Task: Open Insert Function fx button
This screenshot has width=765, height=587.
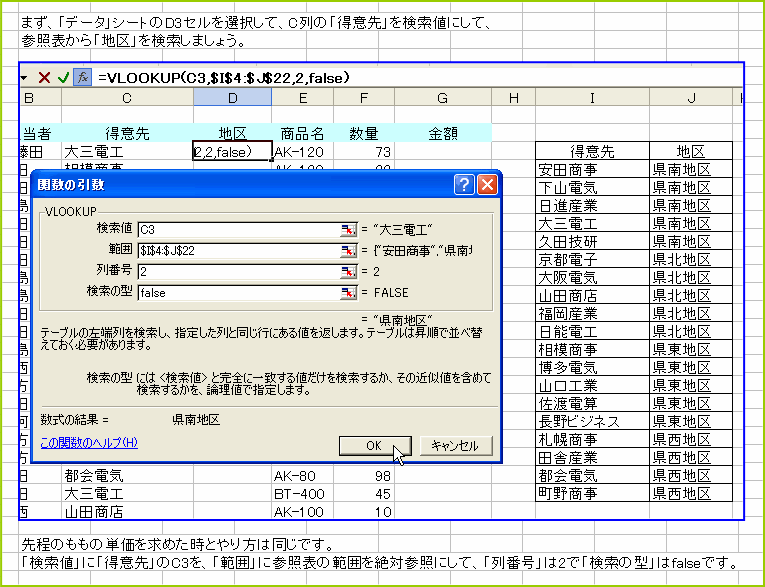Action: click(x=82, y=77)
